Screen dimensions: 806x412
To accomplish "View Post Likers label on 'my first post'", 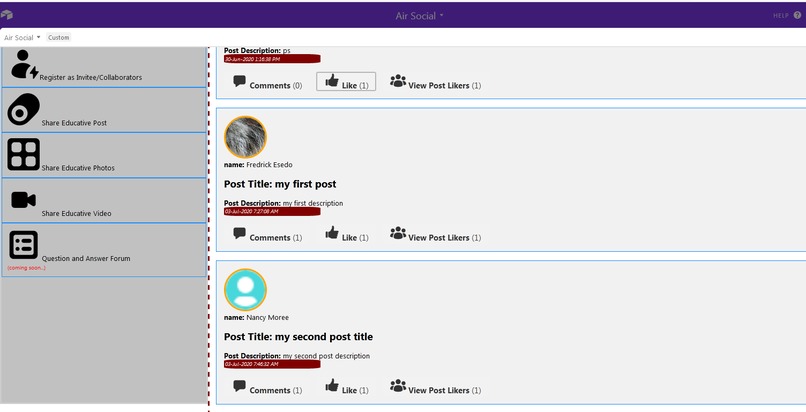I will (x=445, y=238).
